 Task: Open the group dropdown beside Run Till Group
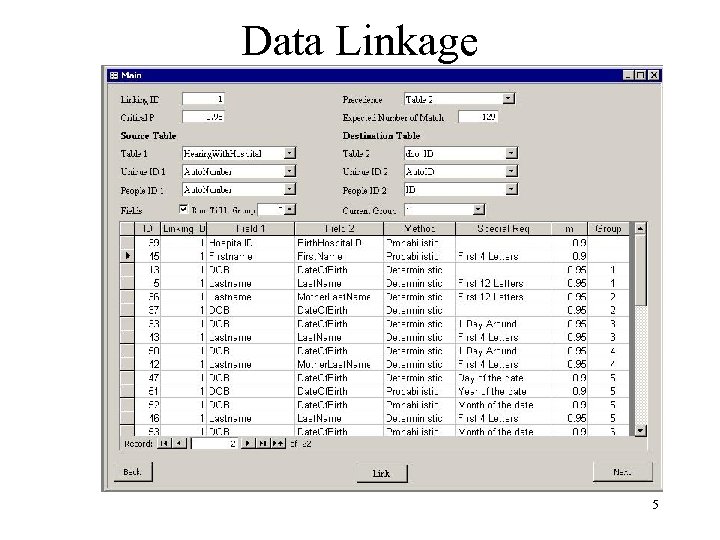pyautogui.click(x=289, y=210)
